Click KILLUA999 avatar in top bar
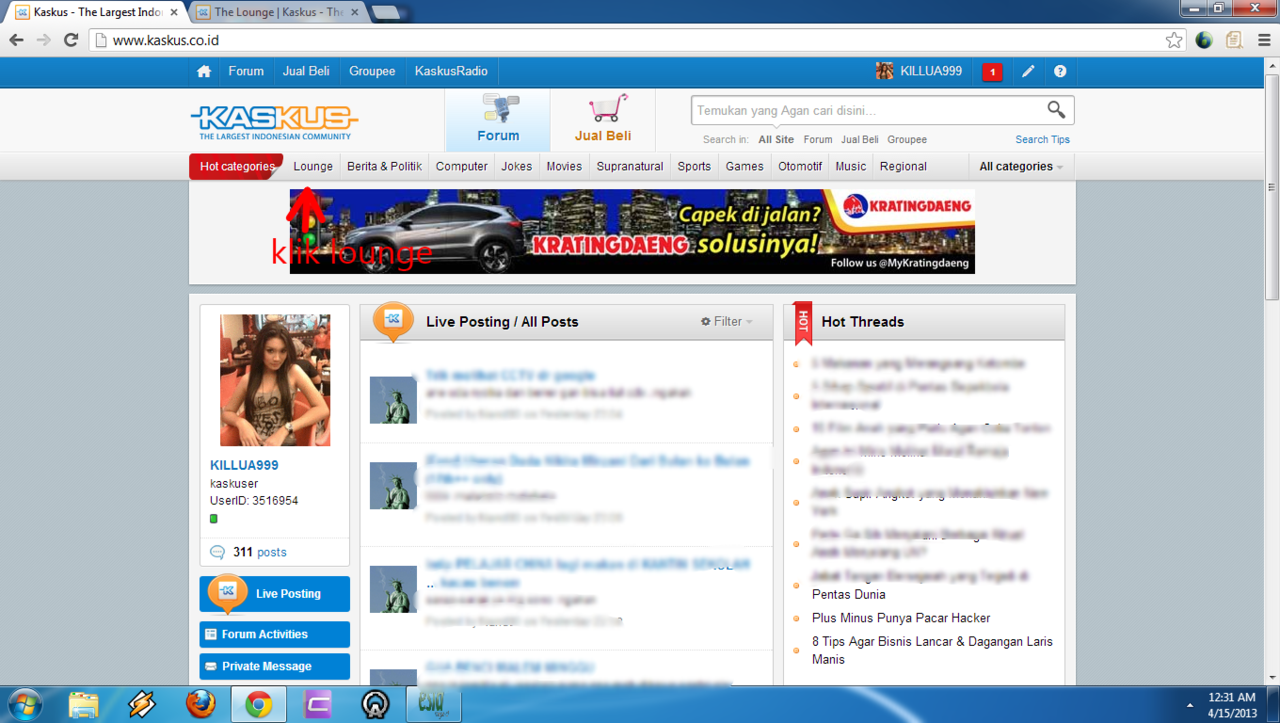The height and width of the screenshot is (723, 1280). [x=885, y=71]
